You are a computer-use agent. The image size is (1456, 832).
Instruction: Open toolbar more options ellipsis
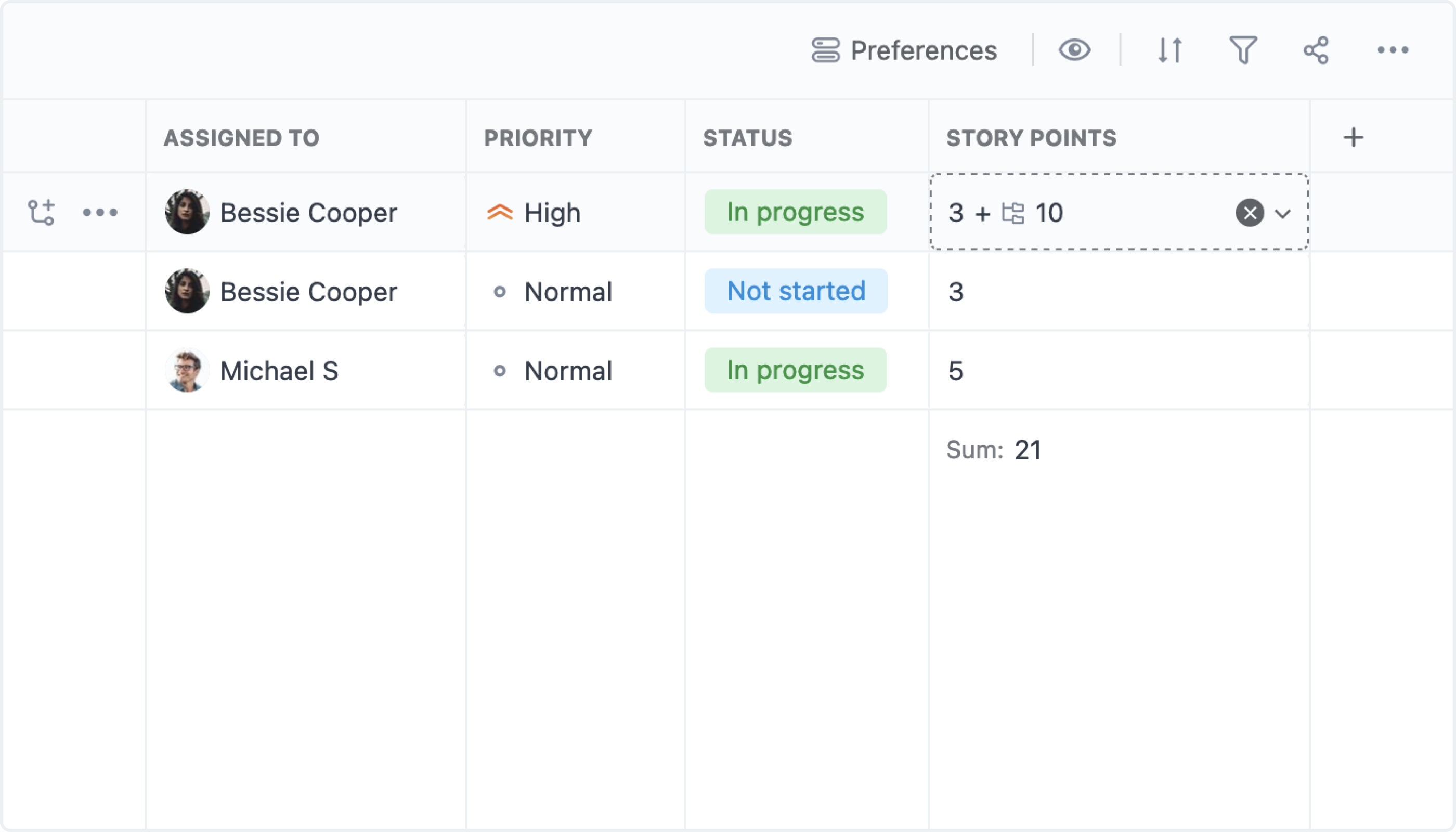click(x=1393, y=50)
